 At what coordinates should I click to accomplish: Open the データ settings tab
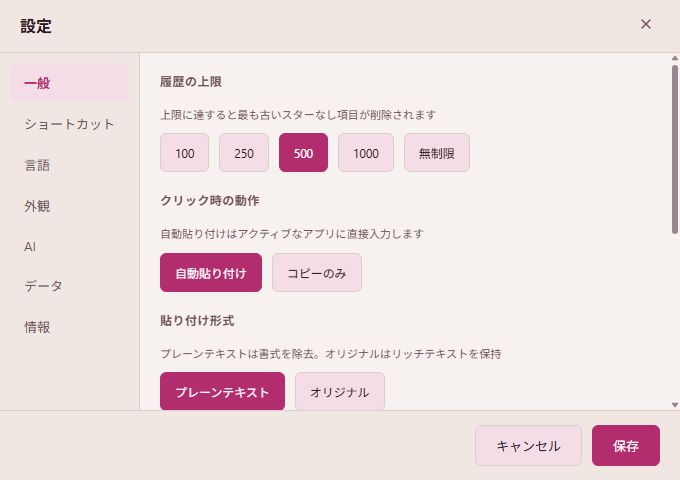[x=70, y=286]
